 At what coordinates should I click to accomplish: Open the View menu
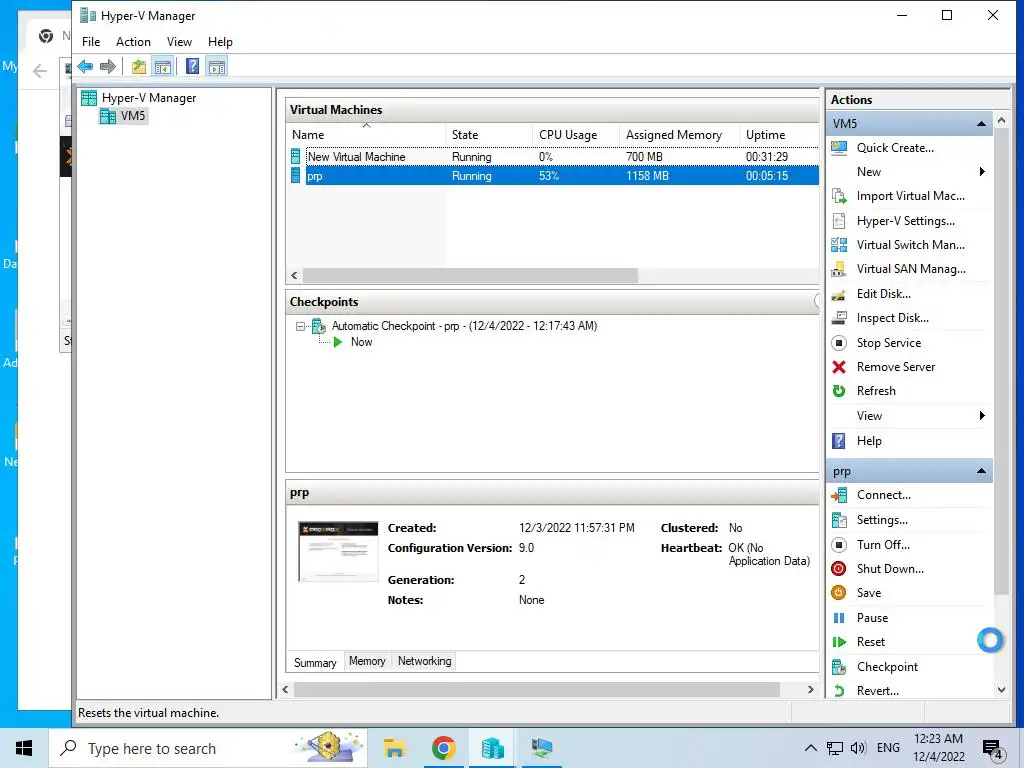point(179,42)
